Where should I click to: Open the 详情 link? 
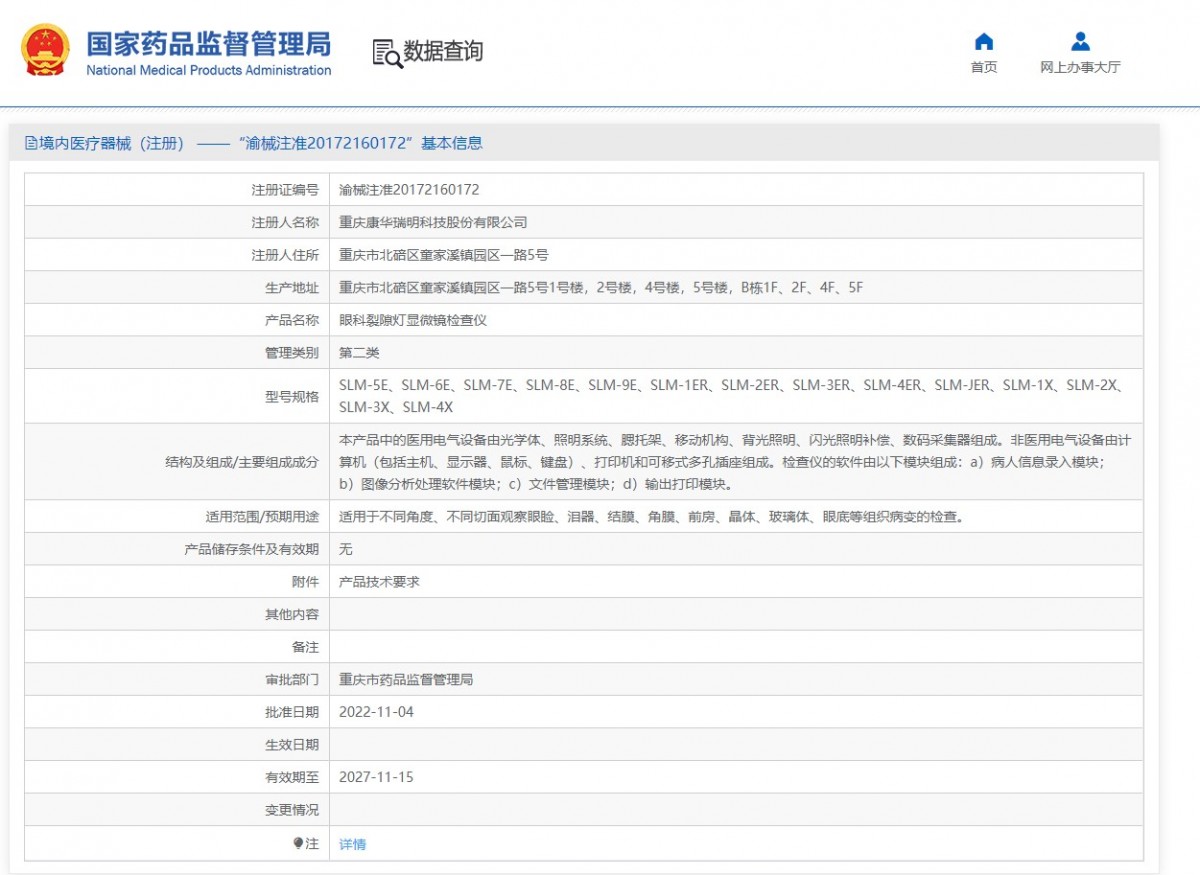(x=352, y=844)
